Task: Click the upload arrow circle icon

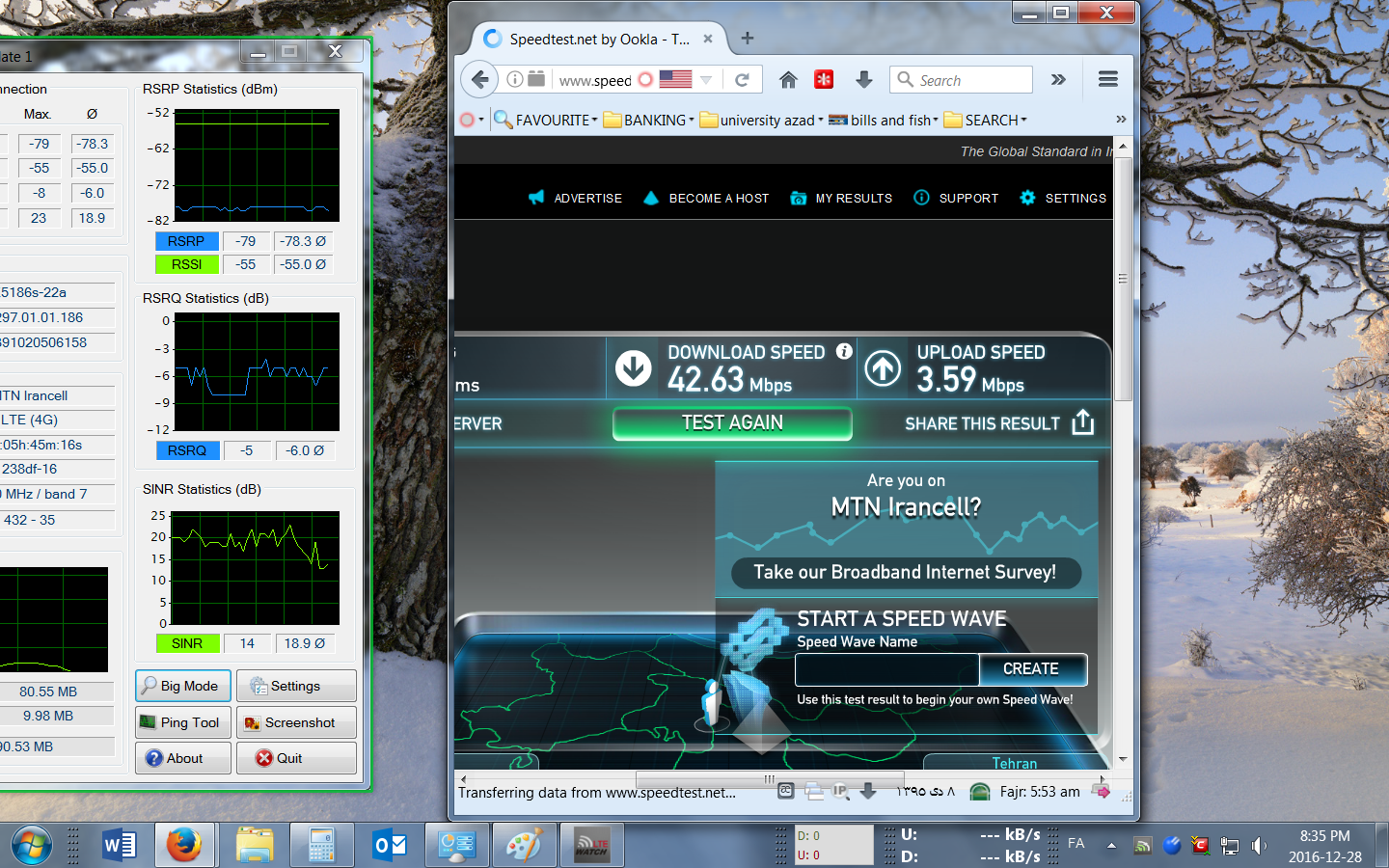Action: pos(883,367)
